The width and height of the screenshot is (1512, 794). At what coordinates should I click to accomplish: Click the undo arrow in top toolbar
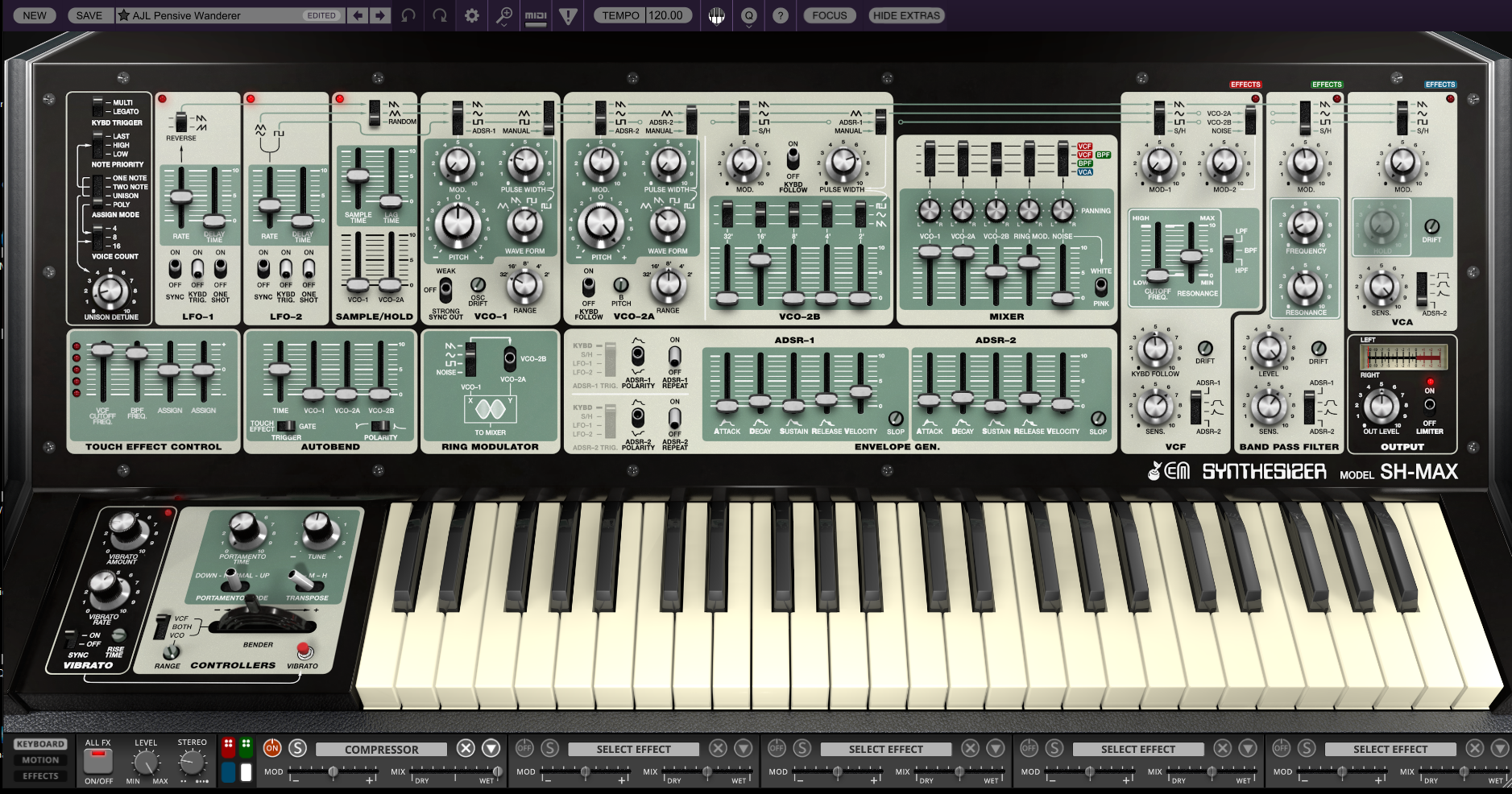[408, 15]
